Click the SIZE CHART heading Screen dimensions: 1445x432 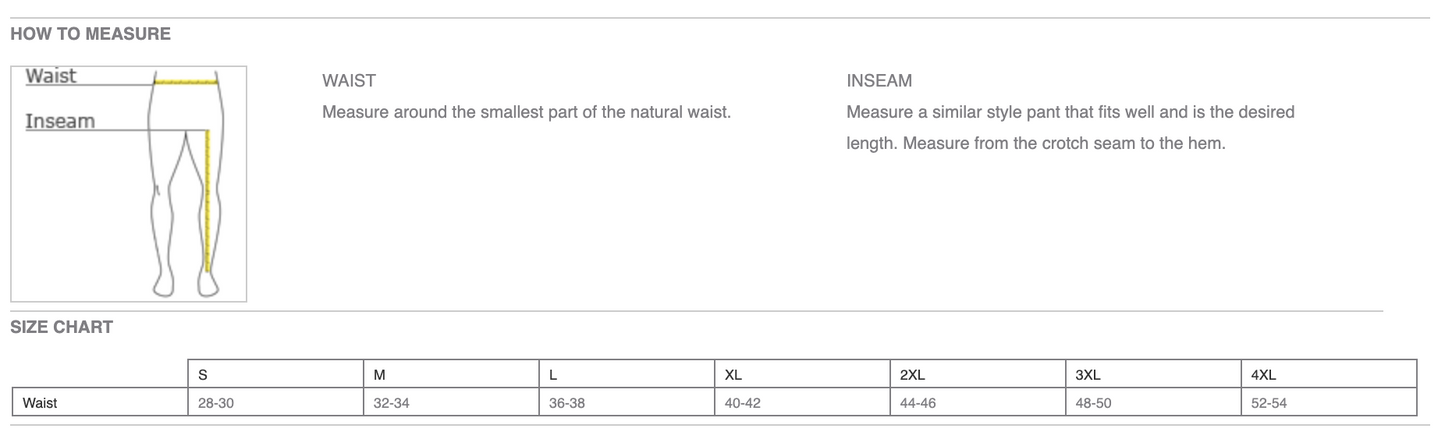(x=62, y=327)
